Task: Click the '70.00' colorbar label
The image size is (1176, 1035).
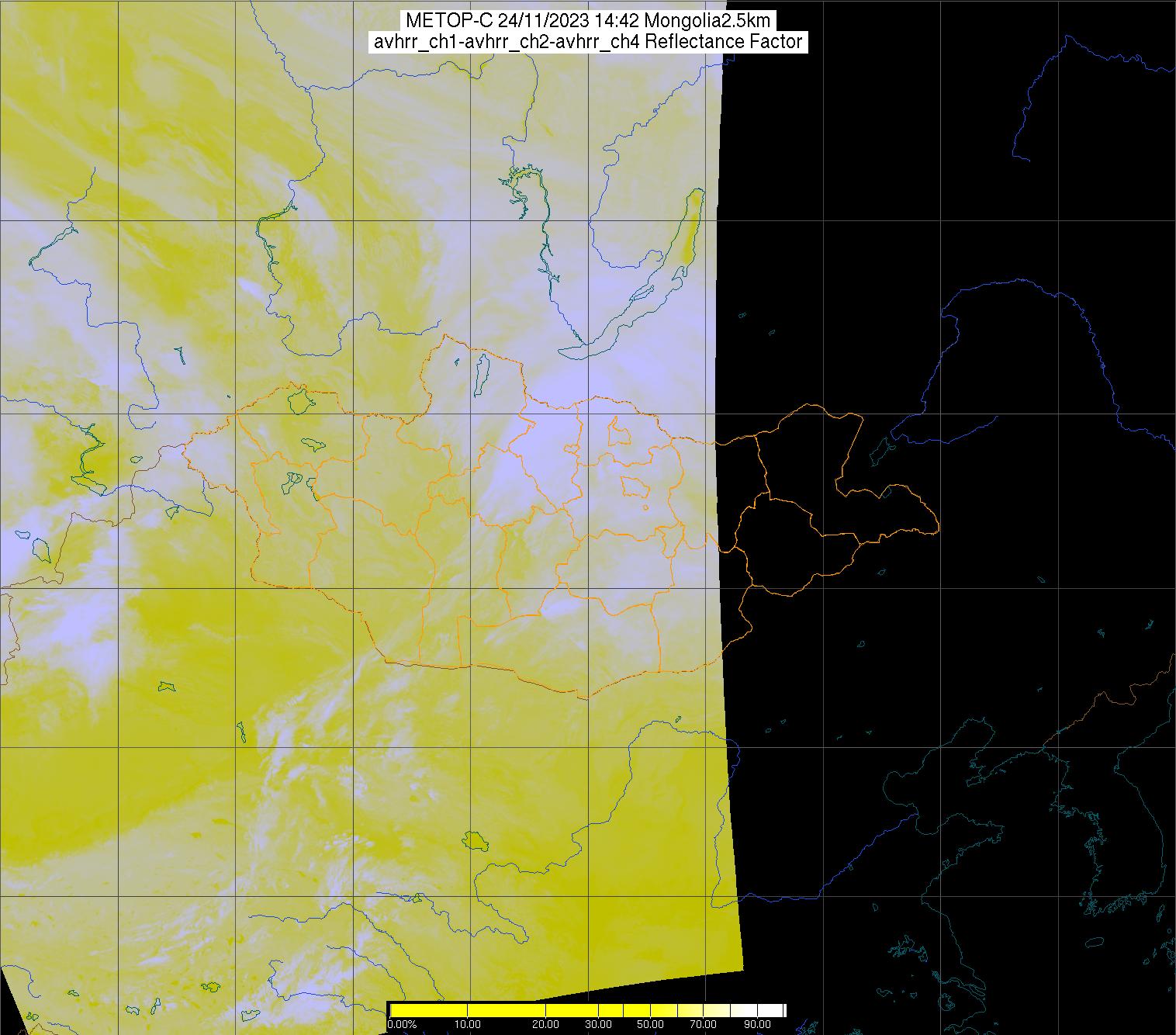Action: (x=703, y=1024)
